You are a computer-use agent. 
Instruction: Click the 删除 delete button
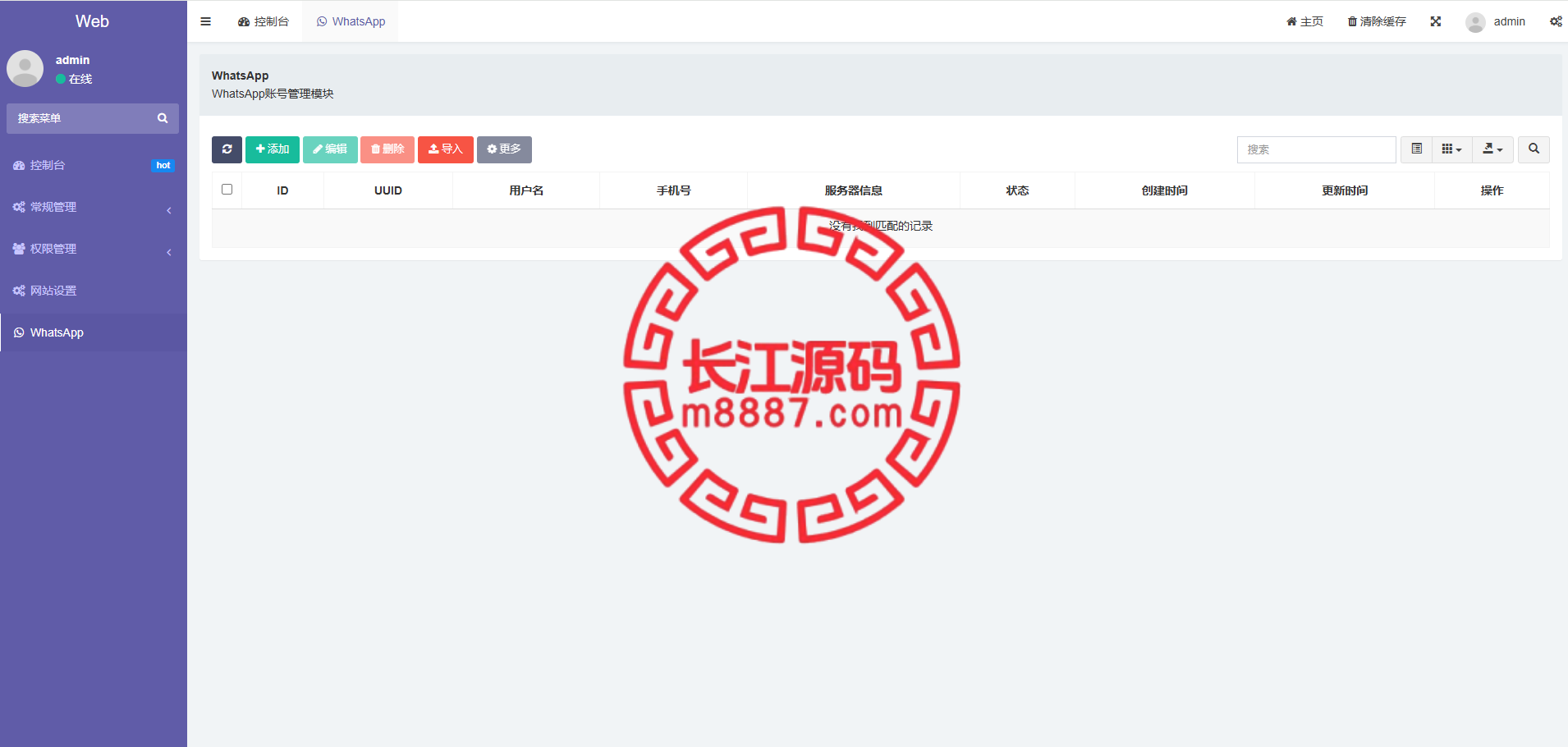(387, 149)
